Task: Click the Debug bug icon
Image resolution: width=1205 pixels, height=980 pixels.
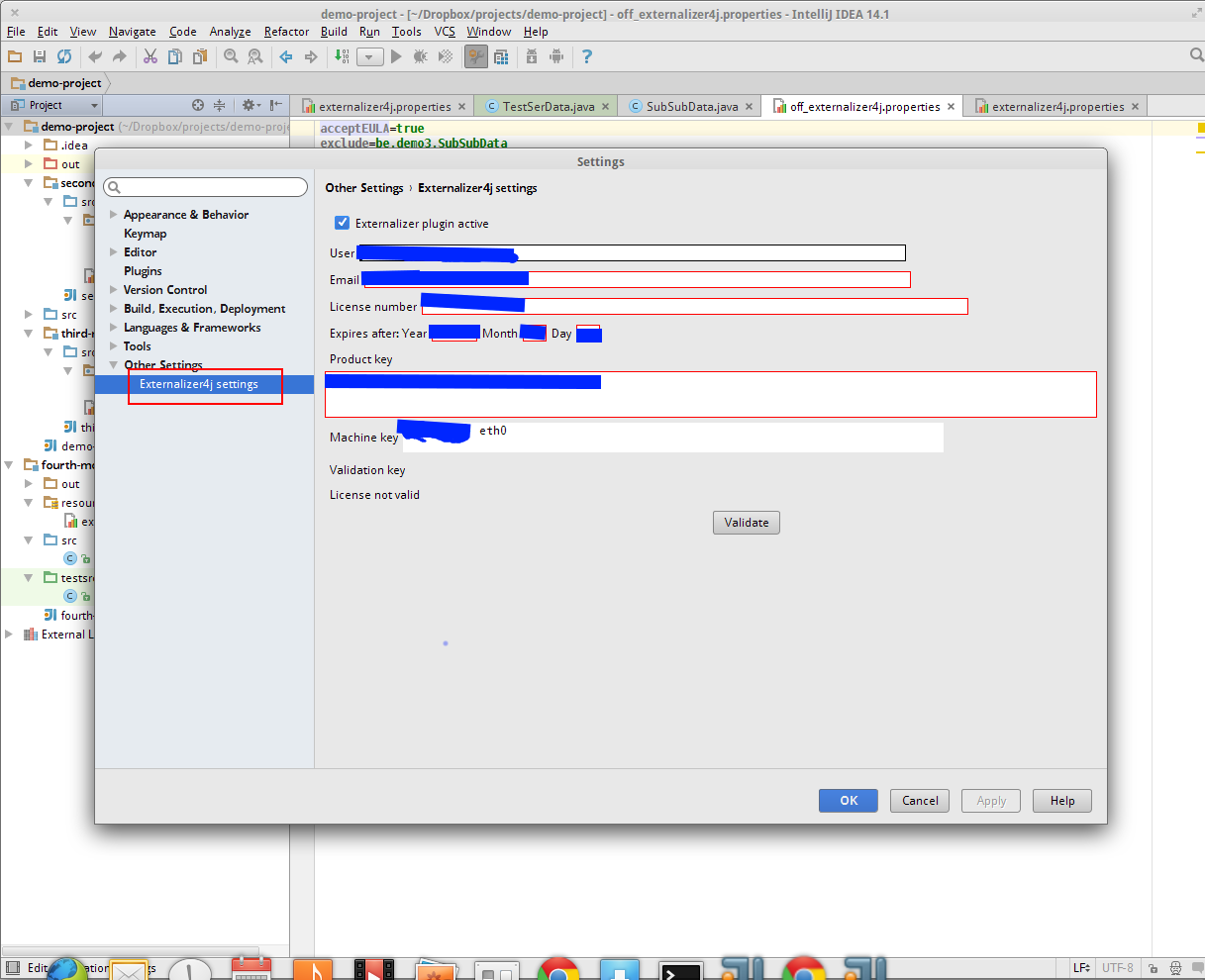Action: click(x=421, y=56)
